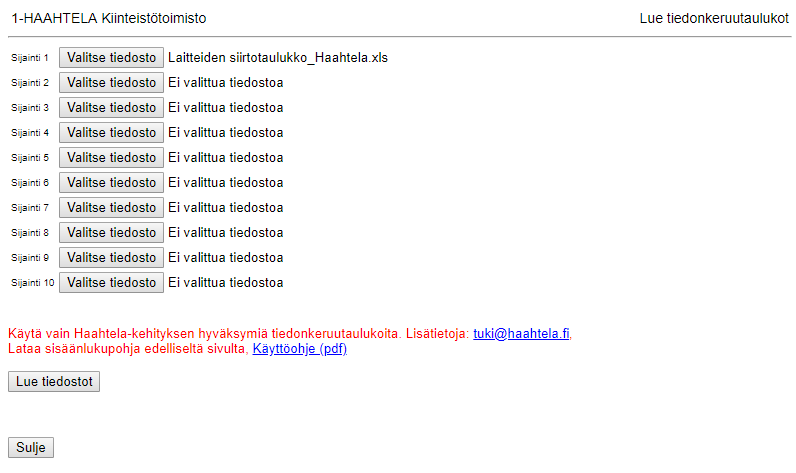Select Valitse tiedosto in Sijainti 5 row
This screenshot has height=473, width=796.
(x=111, y=158)
